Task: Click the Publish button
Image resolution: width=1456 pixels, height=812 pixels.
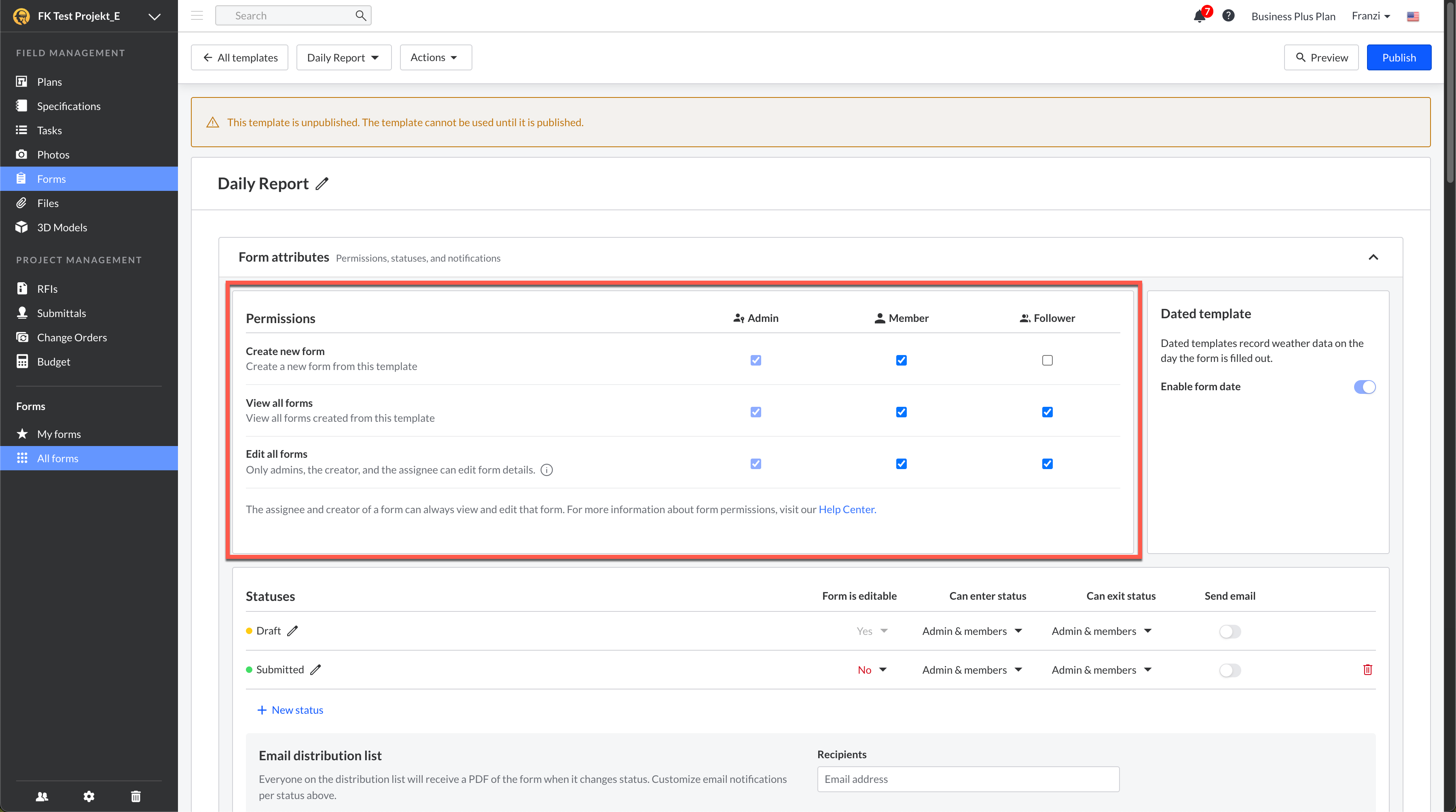Action: tap(1398, 58)
